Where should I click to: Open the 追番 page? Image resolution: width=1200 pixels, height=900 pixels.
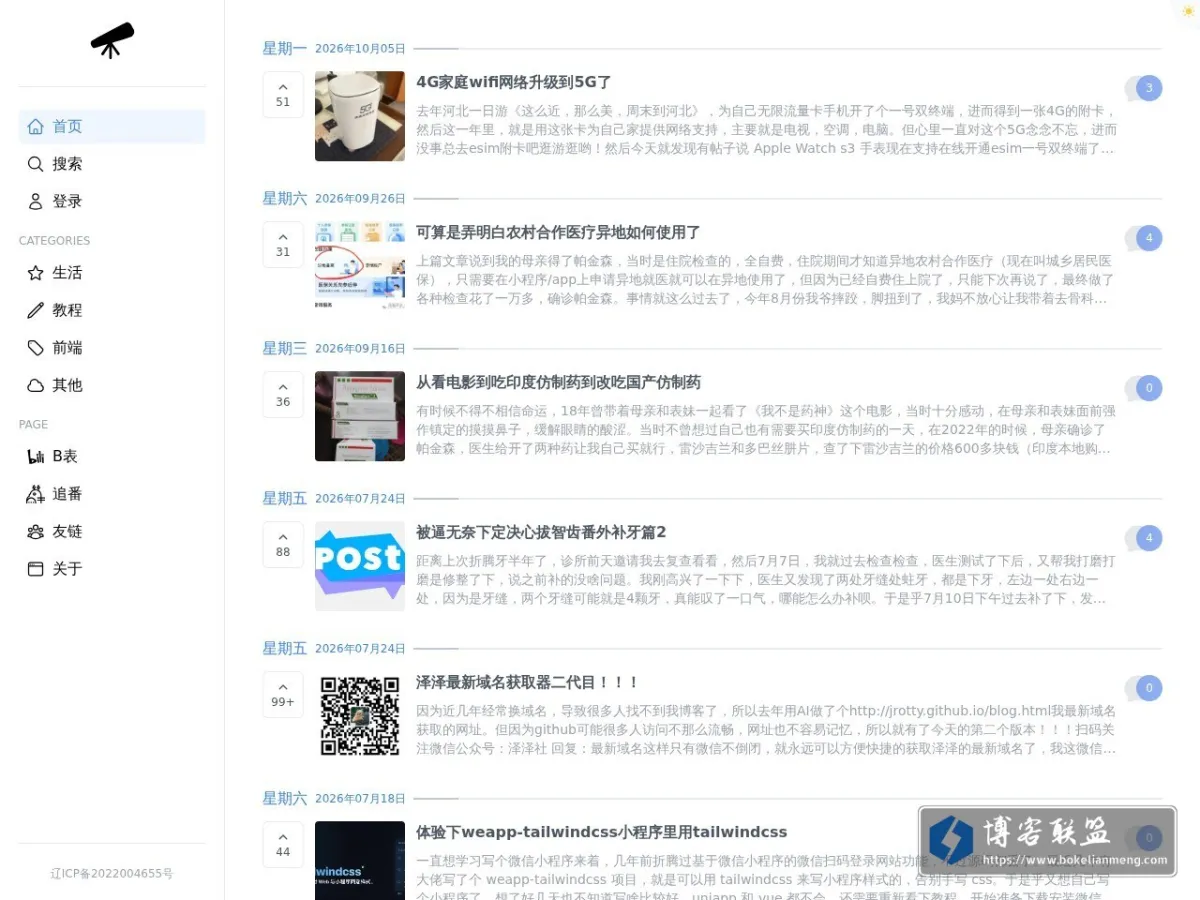point(112,494)
